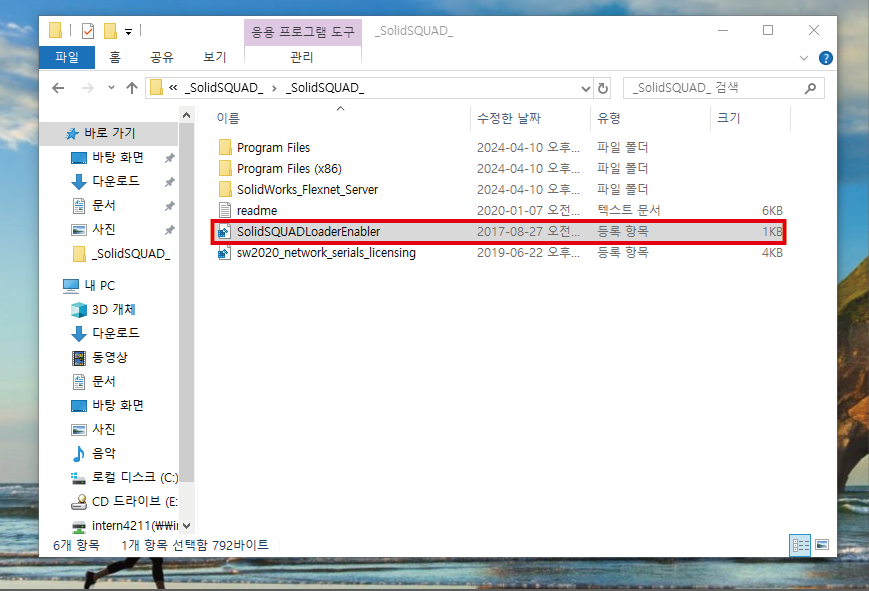
Task: Expand the hidden address path chevrons
Action: [x=173, y=88]
